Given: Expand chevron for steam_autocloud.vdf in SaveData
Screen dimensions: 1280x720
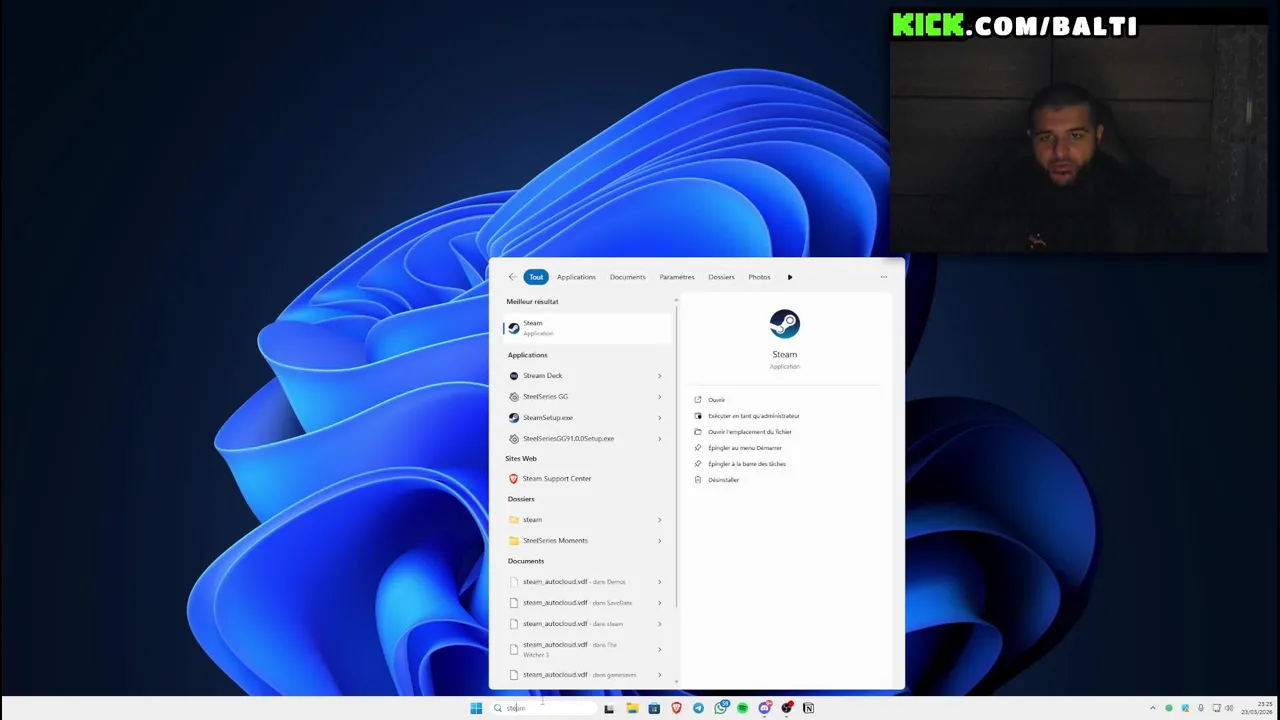Looking at the screenshot, I should pos(659,603).
